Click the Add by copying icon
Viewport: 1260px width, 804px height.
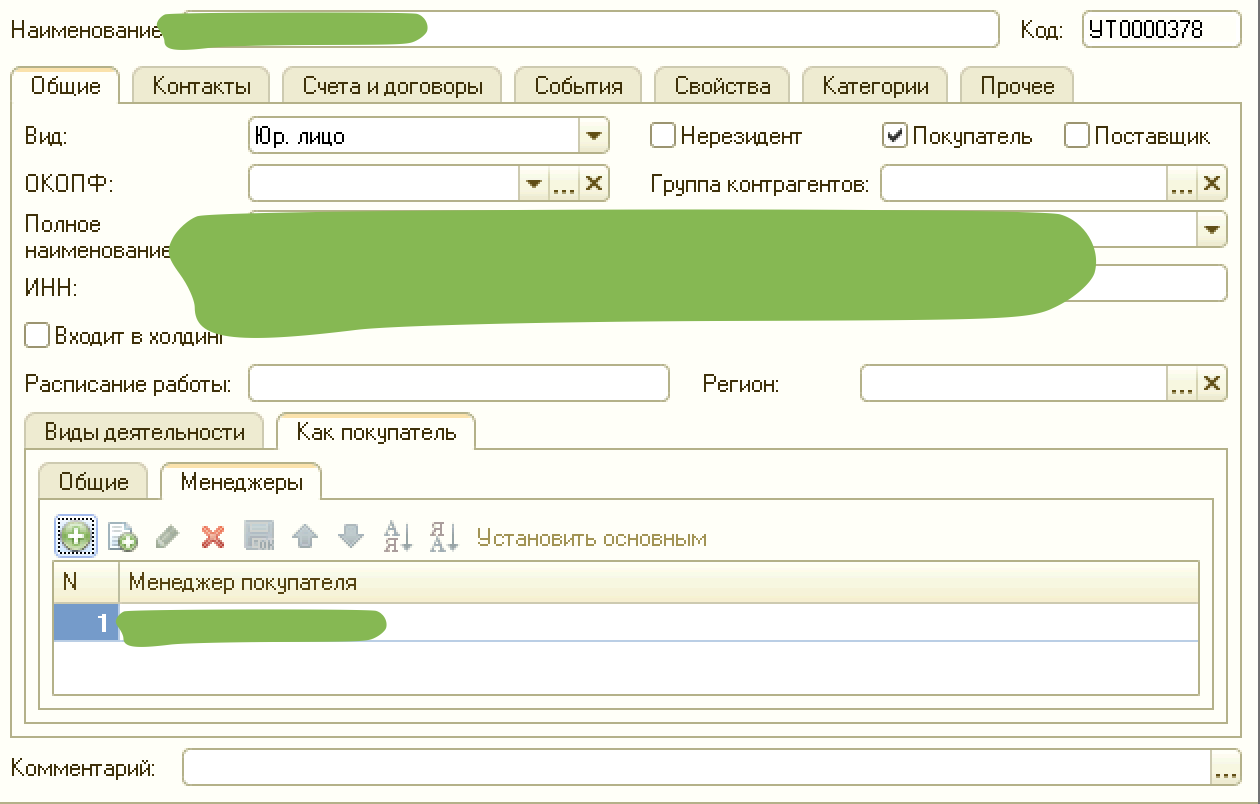(122, 537)
